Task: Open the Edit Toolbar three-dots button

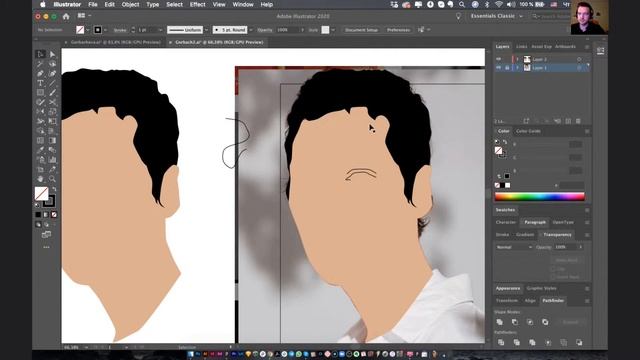Action: [47, 247]
